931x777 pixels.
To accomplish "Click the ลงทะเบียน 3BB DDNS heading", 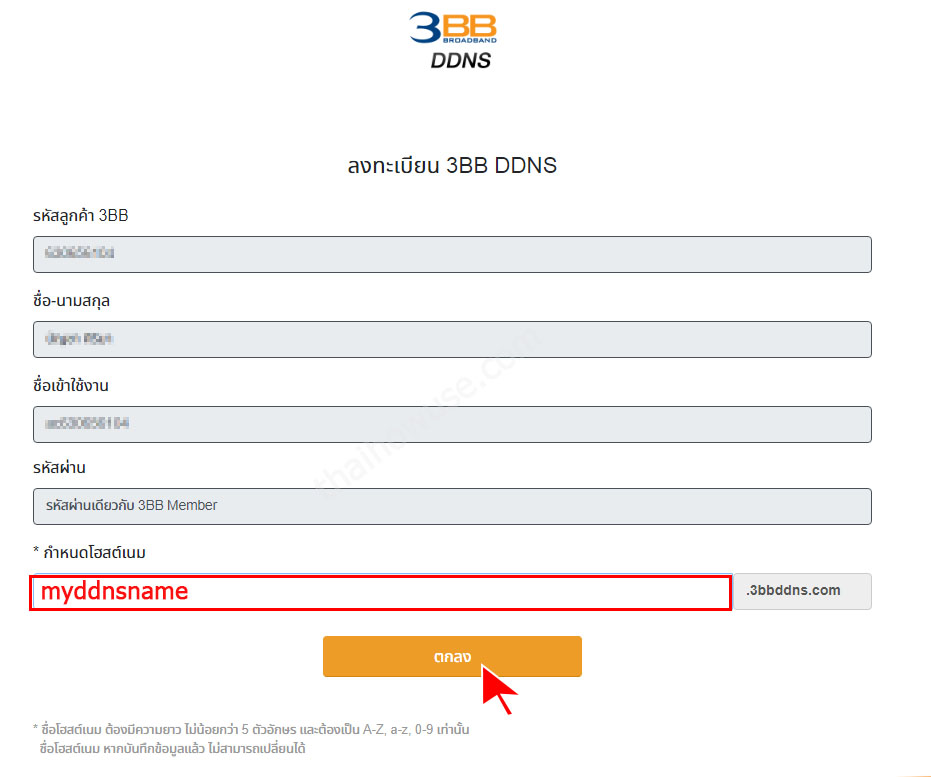I will coord(452,165).
